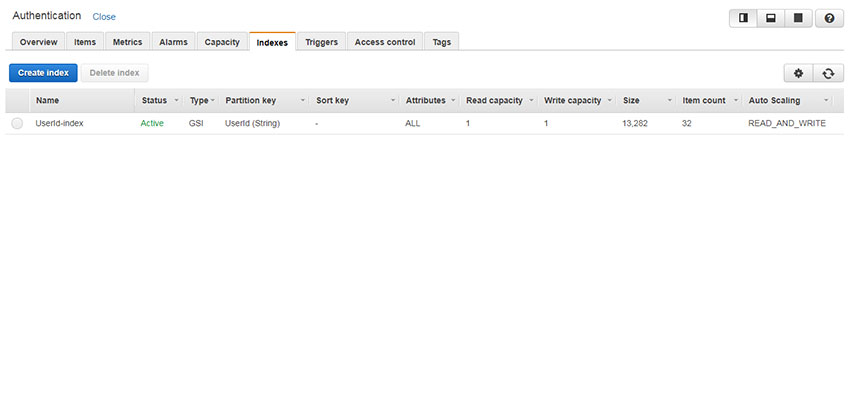Image resolution: width=850 pixels, height=400 pixels.
Task: Select the Indexes tab
Action: coord(272,42)
